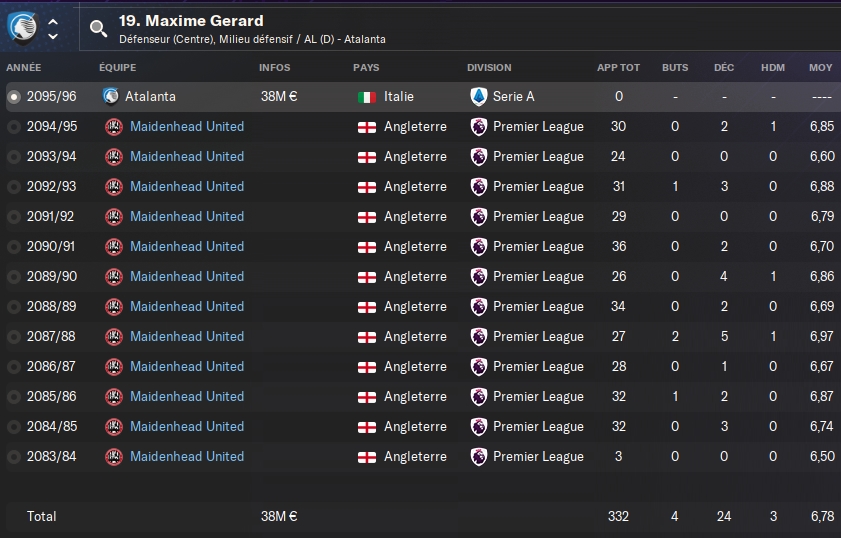Select the 2090/91 season radio button

(x=14, y=247)
